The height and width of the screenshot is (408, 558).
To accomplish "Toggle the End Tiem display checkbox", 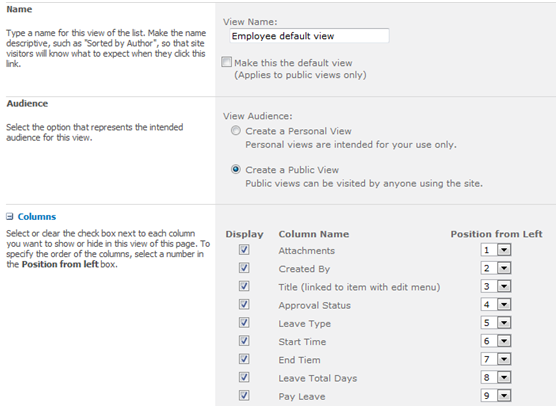I will [x=244, y=359].
